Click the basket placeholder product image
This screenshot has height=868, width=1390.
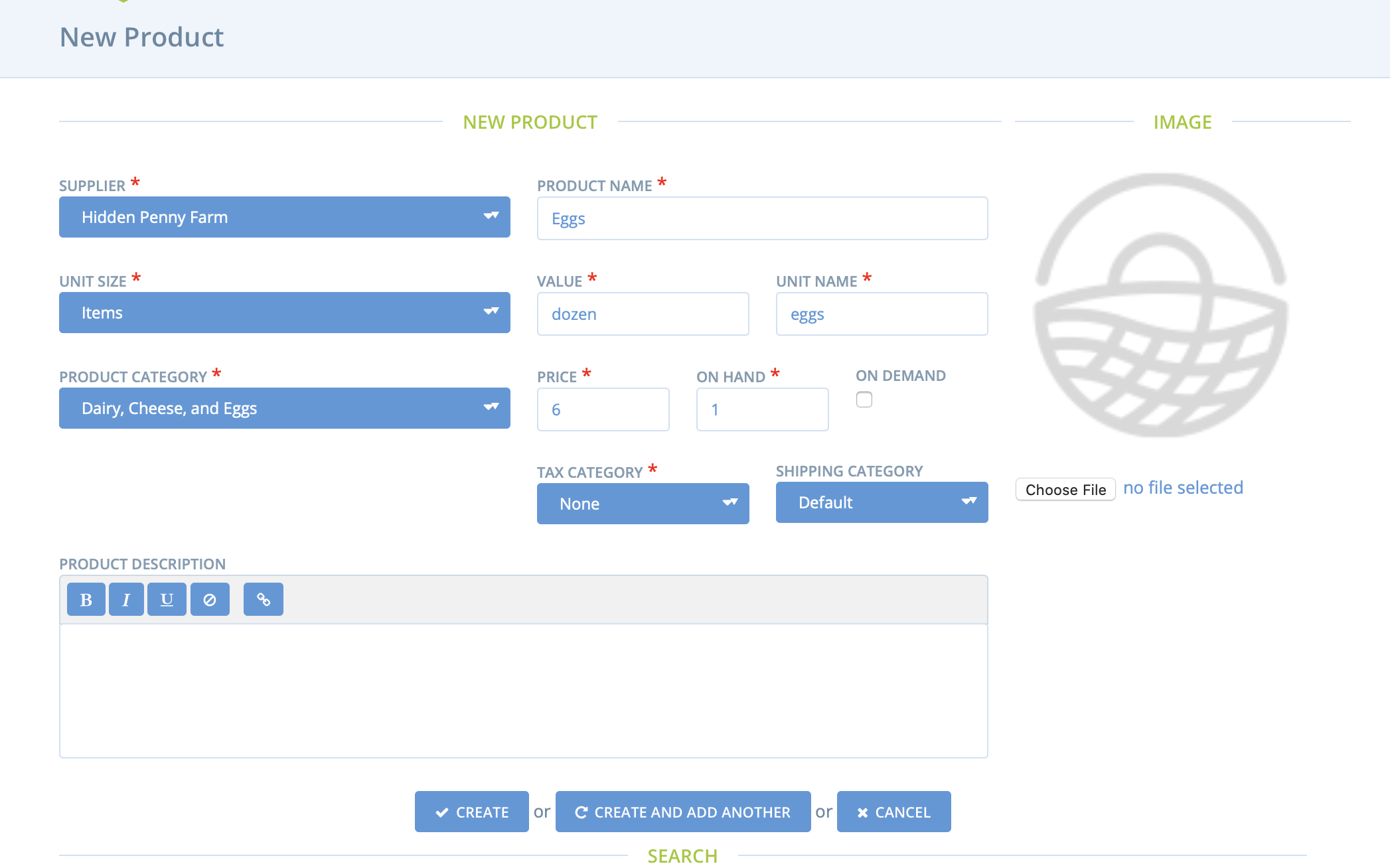point(1160,305)
